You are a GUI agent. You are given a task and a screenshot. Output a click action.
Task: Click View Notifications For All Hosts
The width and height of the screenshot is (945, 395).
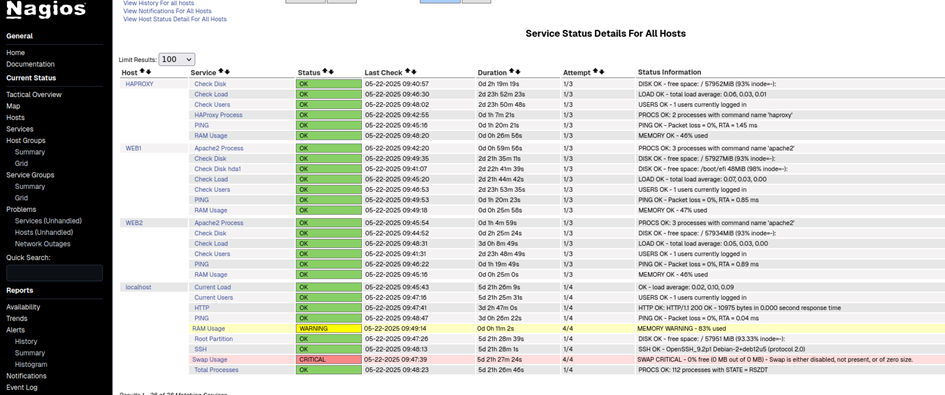tap(168, 11)
